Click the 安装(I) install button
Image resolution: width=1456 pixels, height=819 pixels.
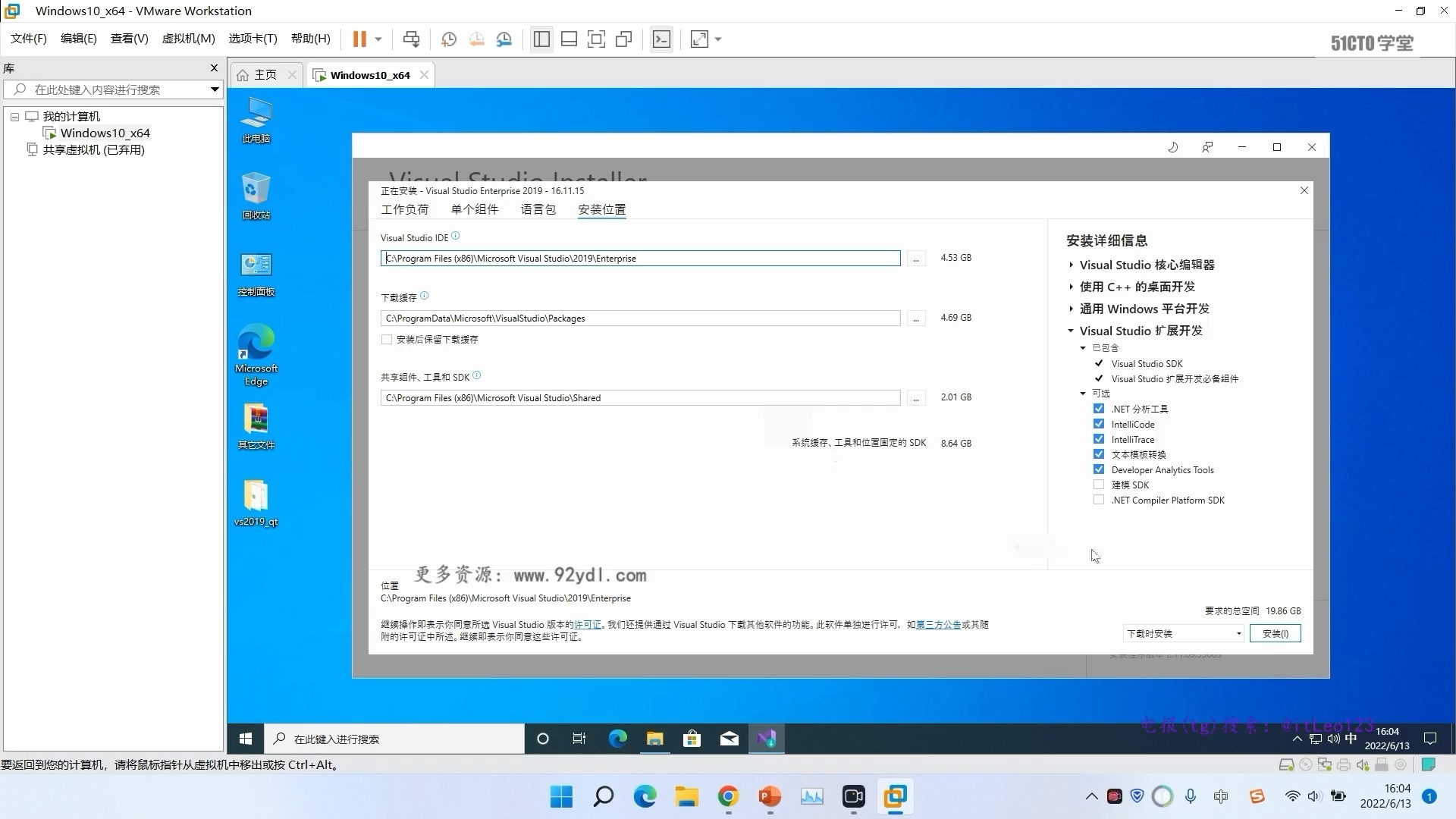(1276, 633)
